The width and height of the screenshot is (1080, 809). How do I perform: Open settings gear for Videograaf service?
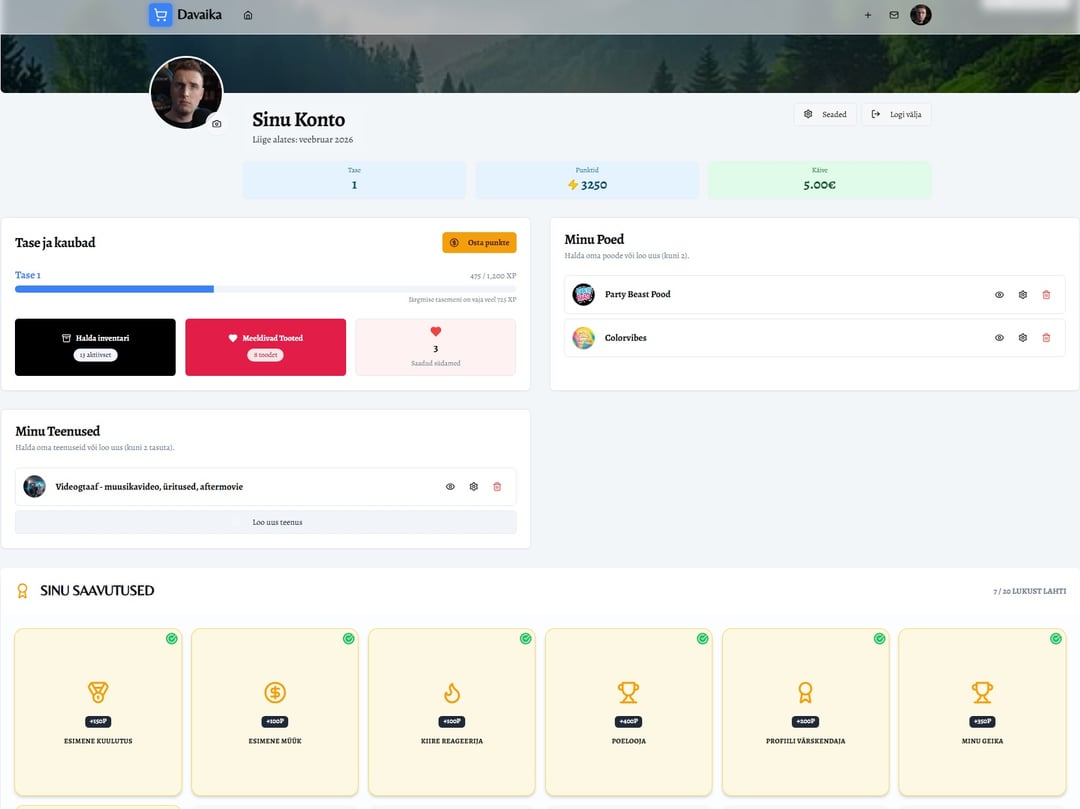tap(473, 487)
